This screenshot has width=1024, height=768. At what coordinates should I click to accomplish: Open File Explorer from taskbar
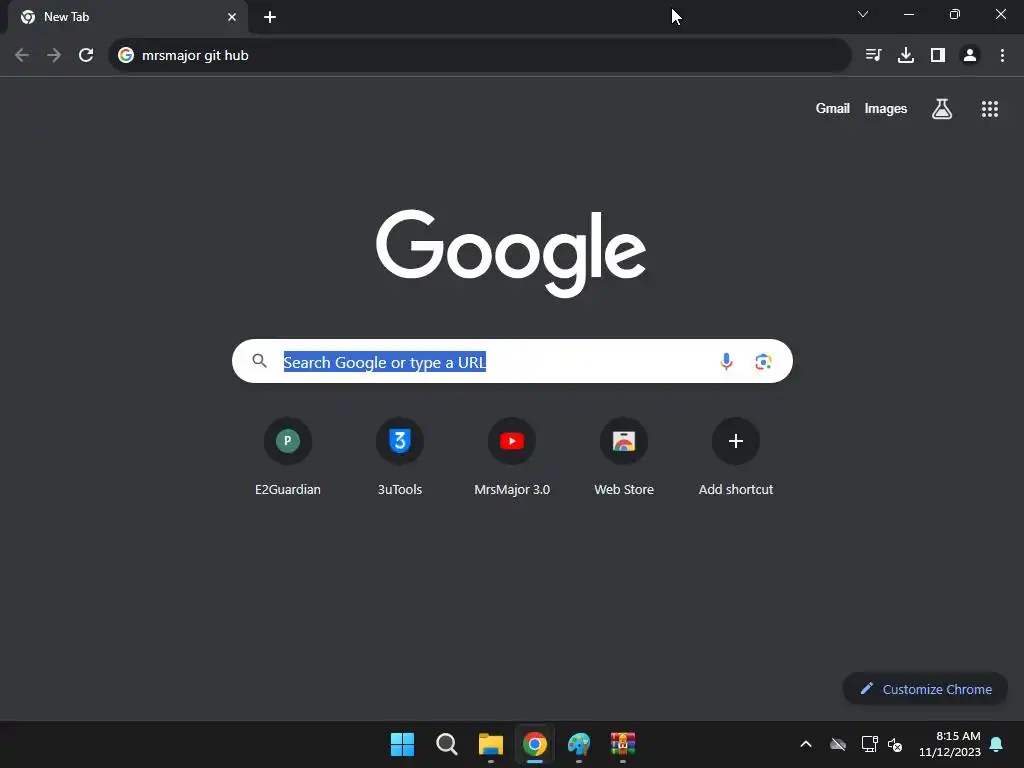coord(490,744)
